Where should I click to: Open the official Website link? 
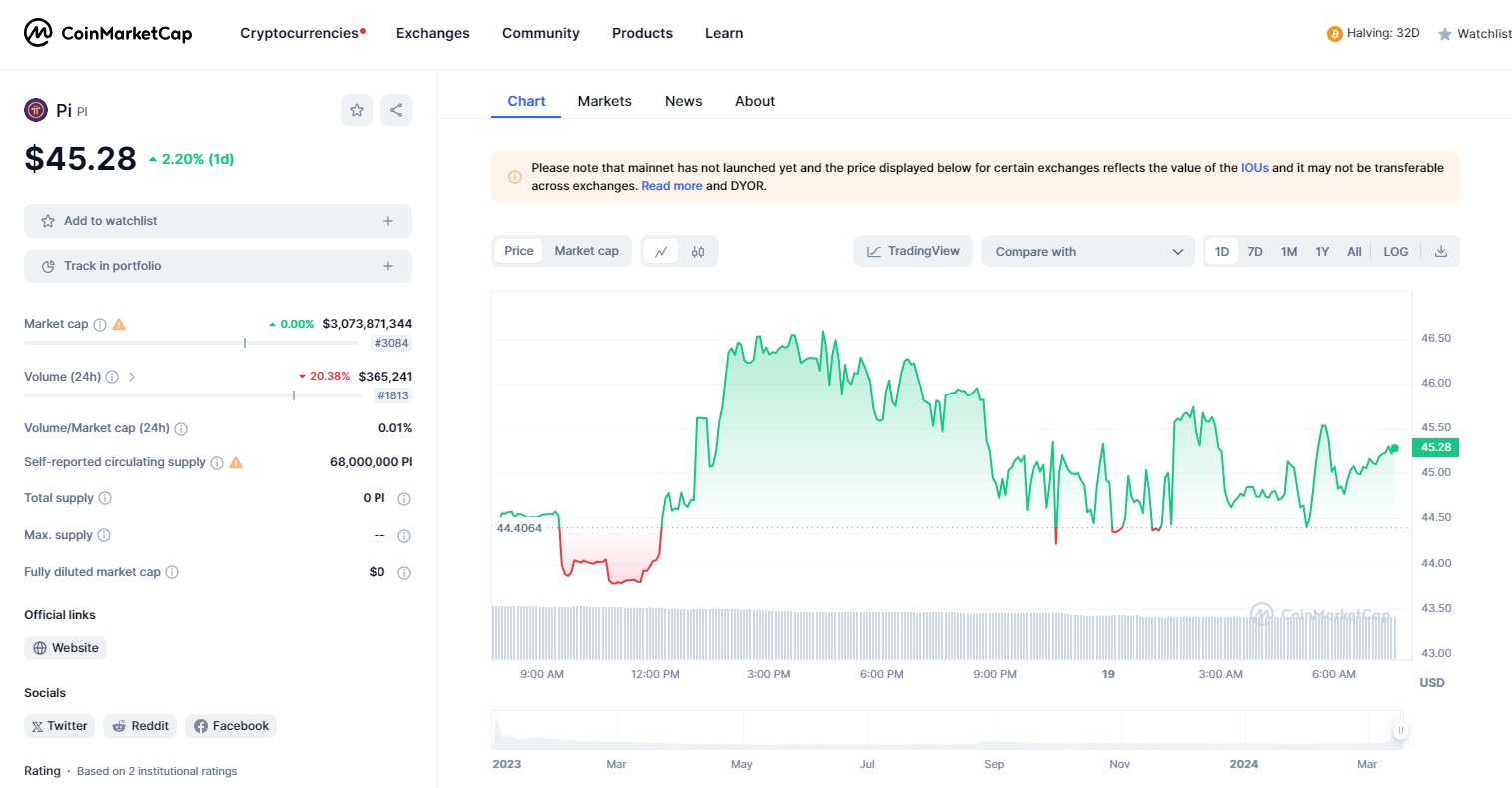[x=66, y=648]
